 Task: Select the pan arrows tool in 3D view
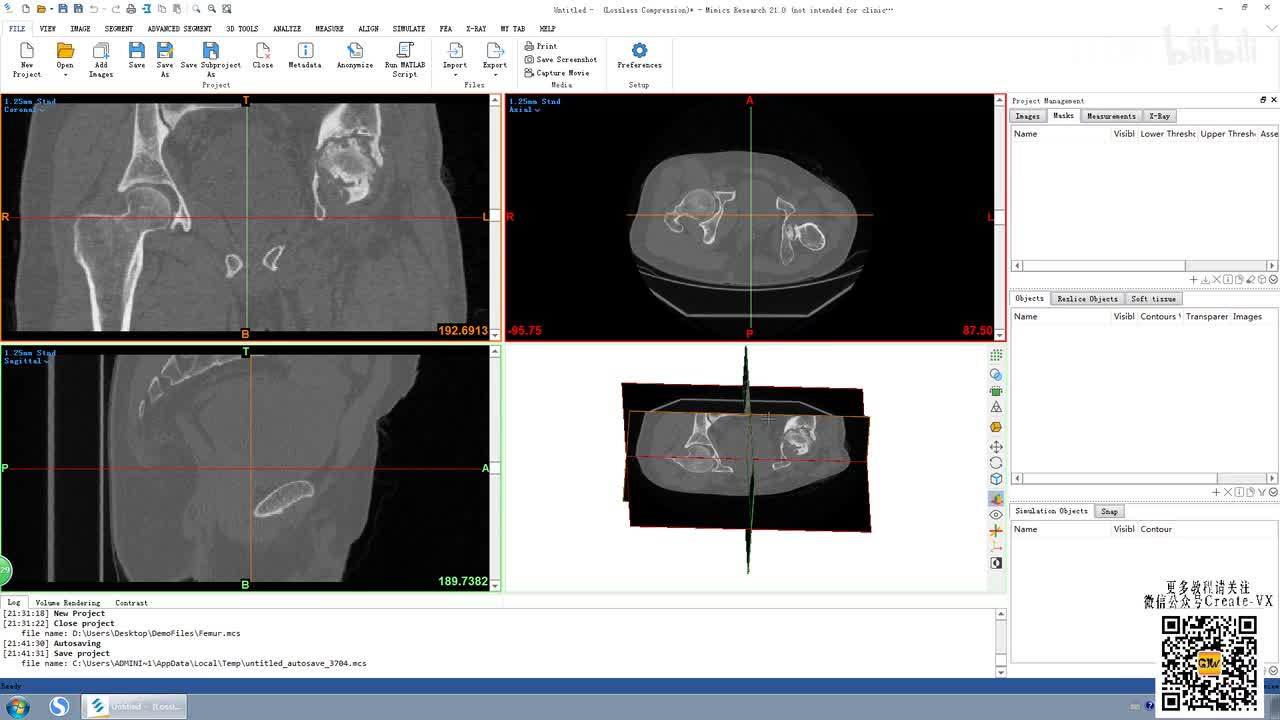996,447
